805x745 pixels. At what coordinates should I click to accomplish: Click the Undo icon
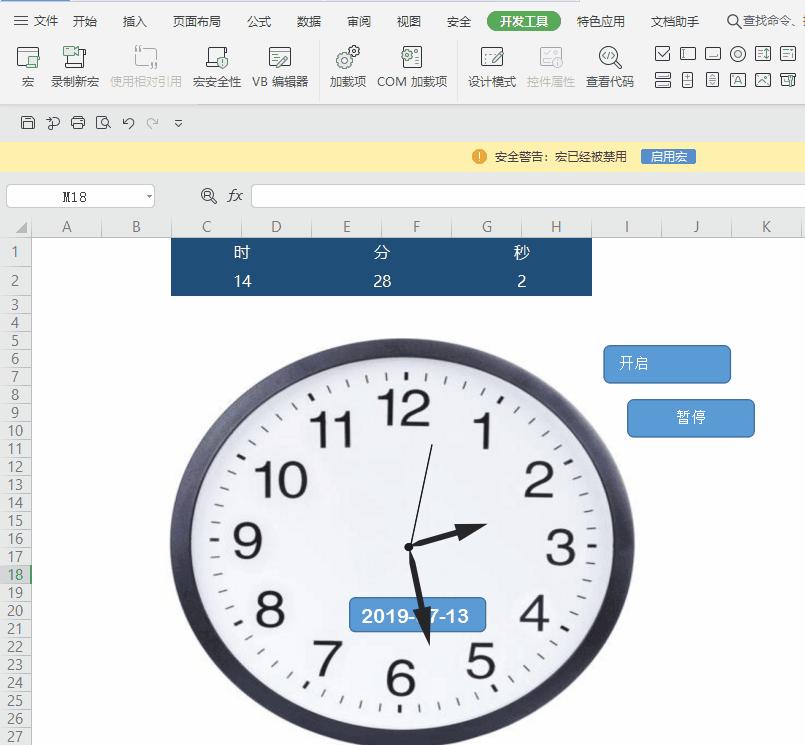(127, 121)
